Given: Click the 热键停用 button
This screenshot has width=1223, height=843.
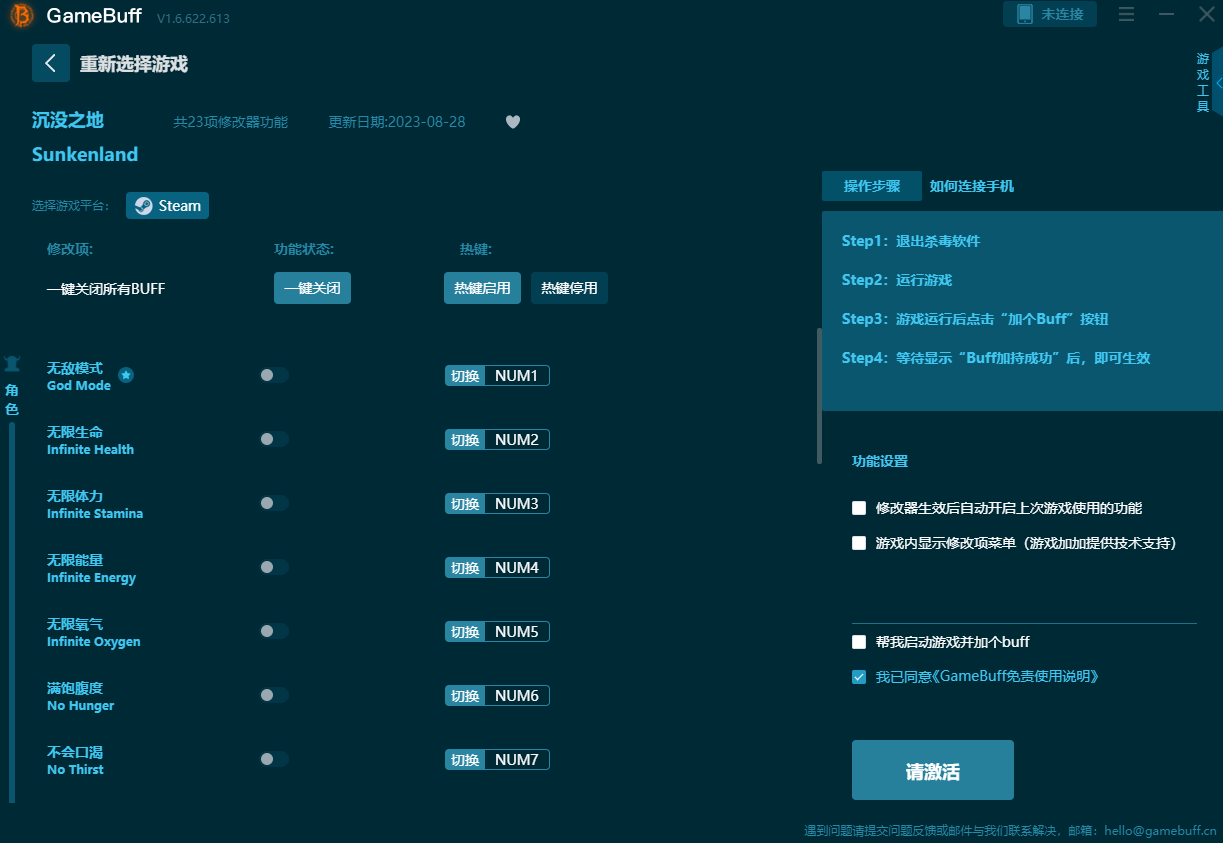Looking at the screenshot, I should [569, 288].
